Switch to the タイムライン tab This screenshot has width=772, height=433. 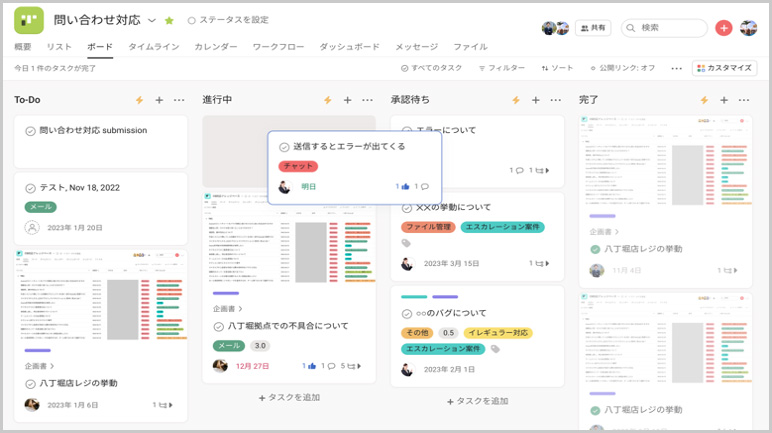pos(154,47)
